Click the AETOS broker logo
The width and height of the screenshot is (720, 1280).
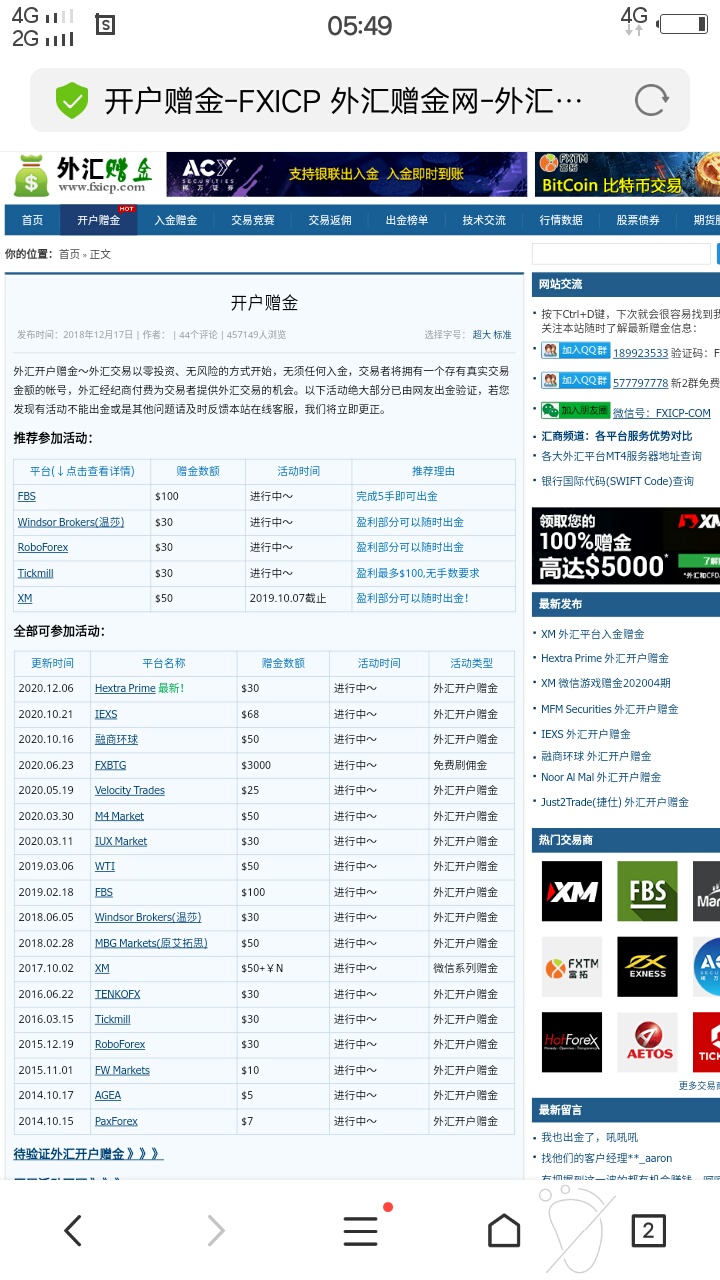click(647, 1043)
